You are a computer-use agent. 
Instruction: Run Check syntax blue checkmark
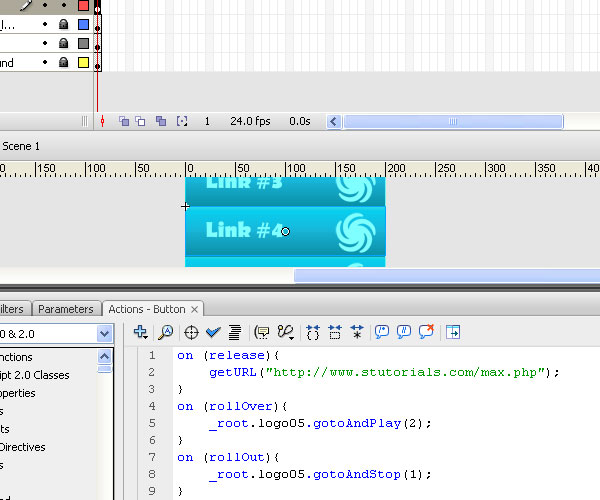click(213, 332)
